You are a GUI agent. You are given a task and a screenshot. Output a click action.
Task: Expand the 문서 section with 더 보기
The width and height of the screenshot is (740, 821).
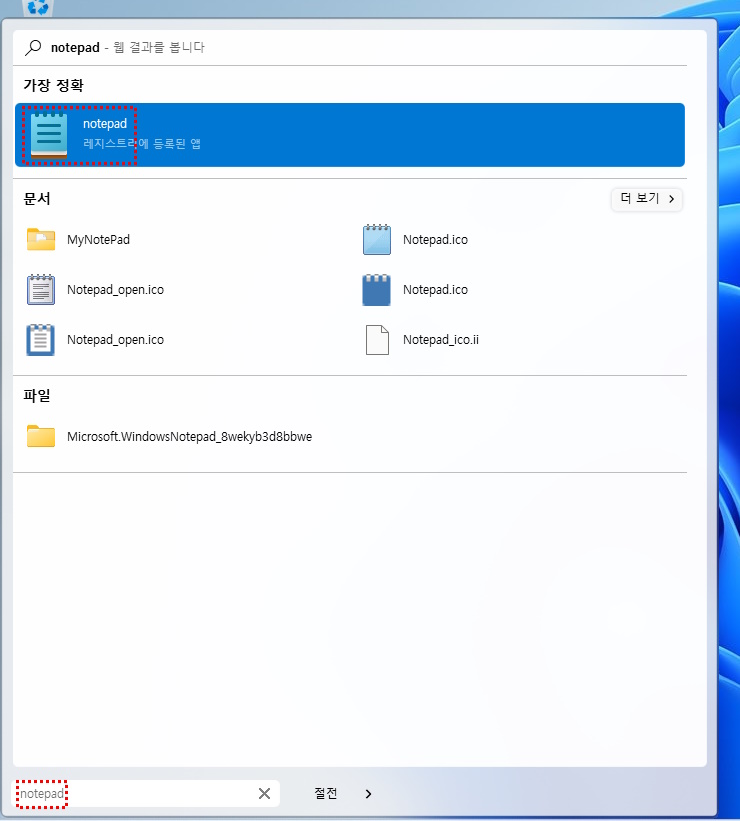pos(647,199)
